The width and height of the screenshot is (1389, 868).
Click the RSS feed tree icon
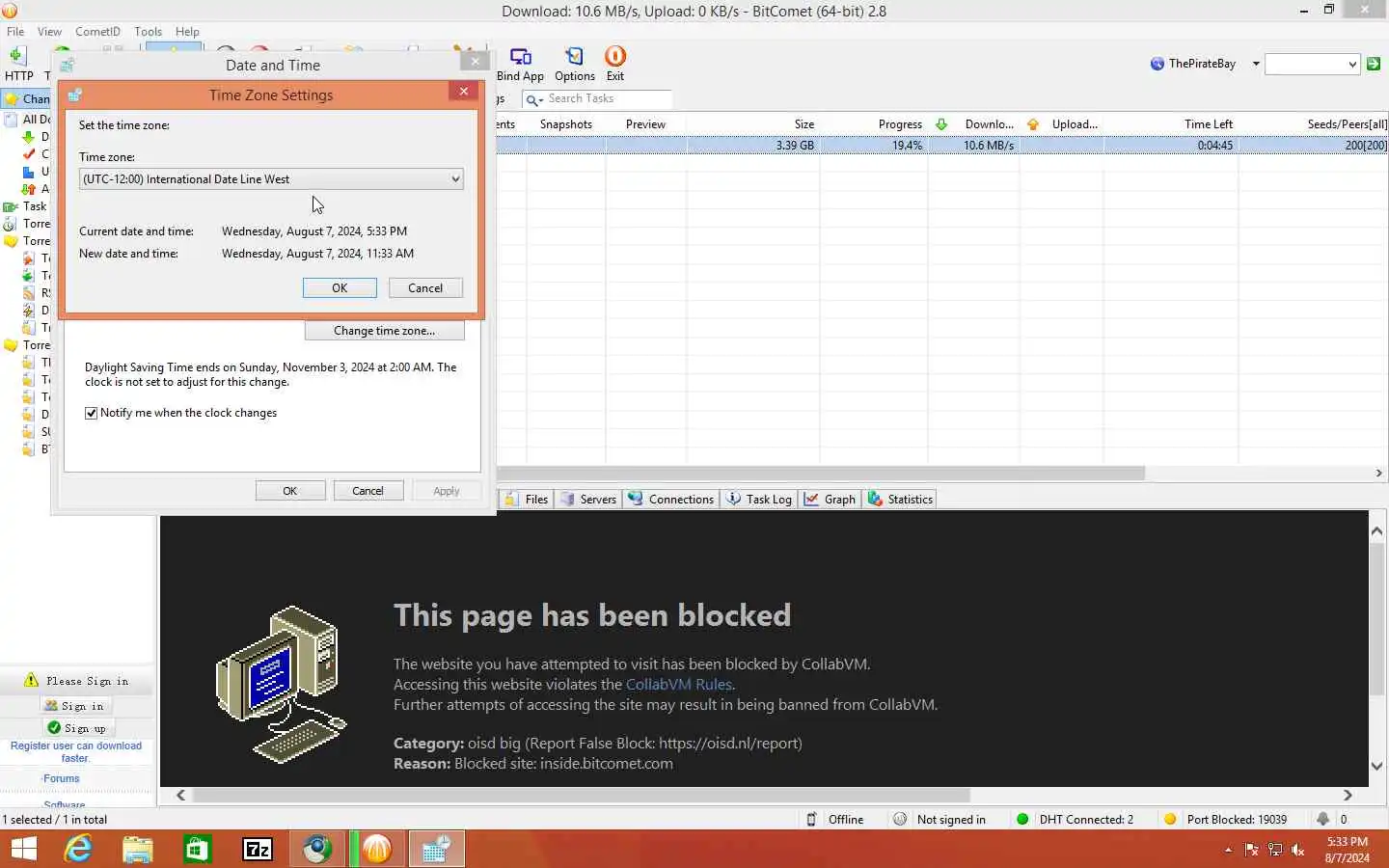[29, 293]
